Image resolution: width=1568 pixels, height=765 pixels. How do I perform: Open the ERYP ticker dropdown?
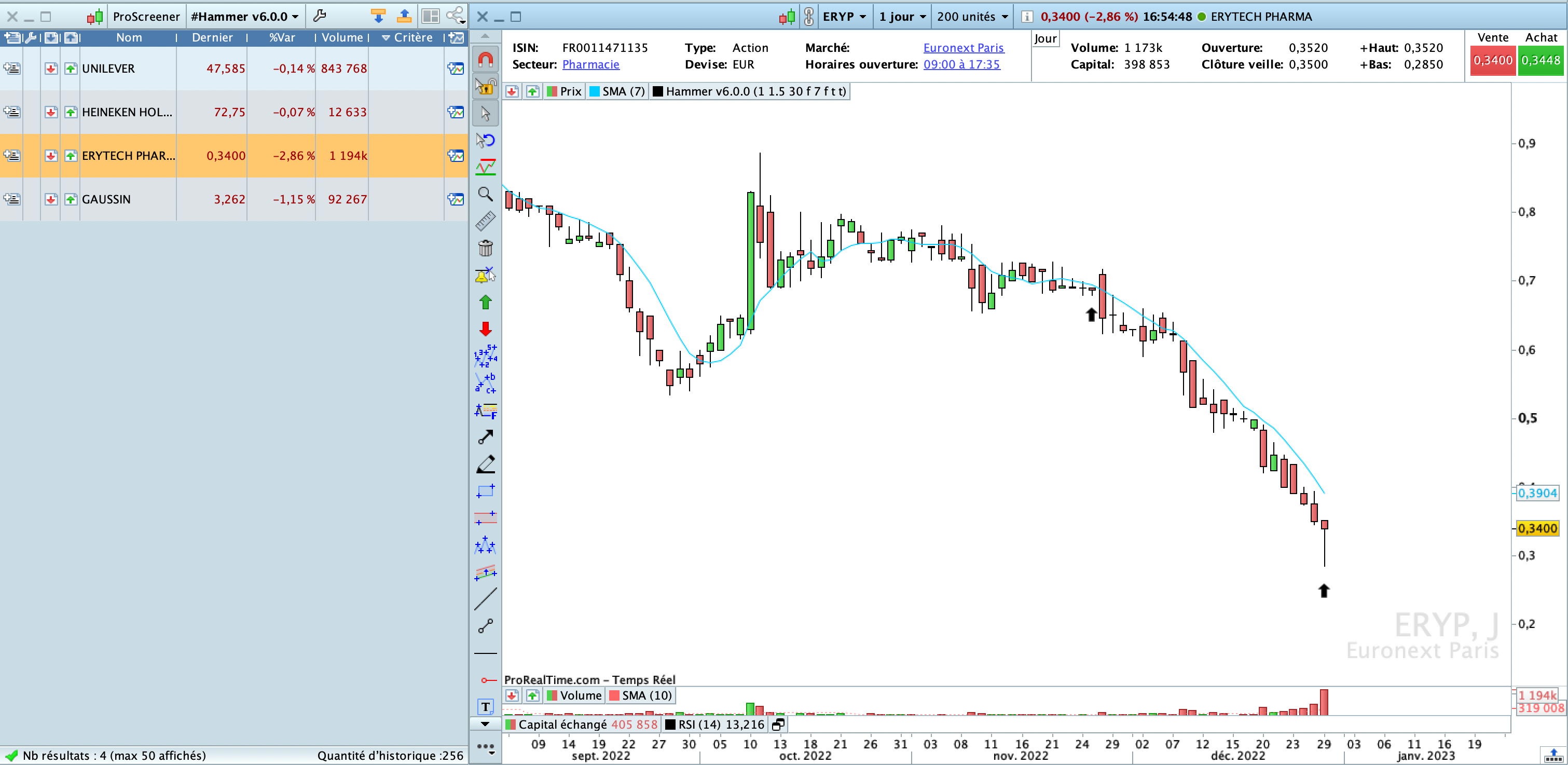tap(844, 17)
